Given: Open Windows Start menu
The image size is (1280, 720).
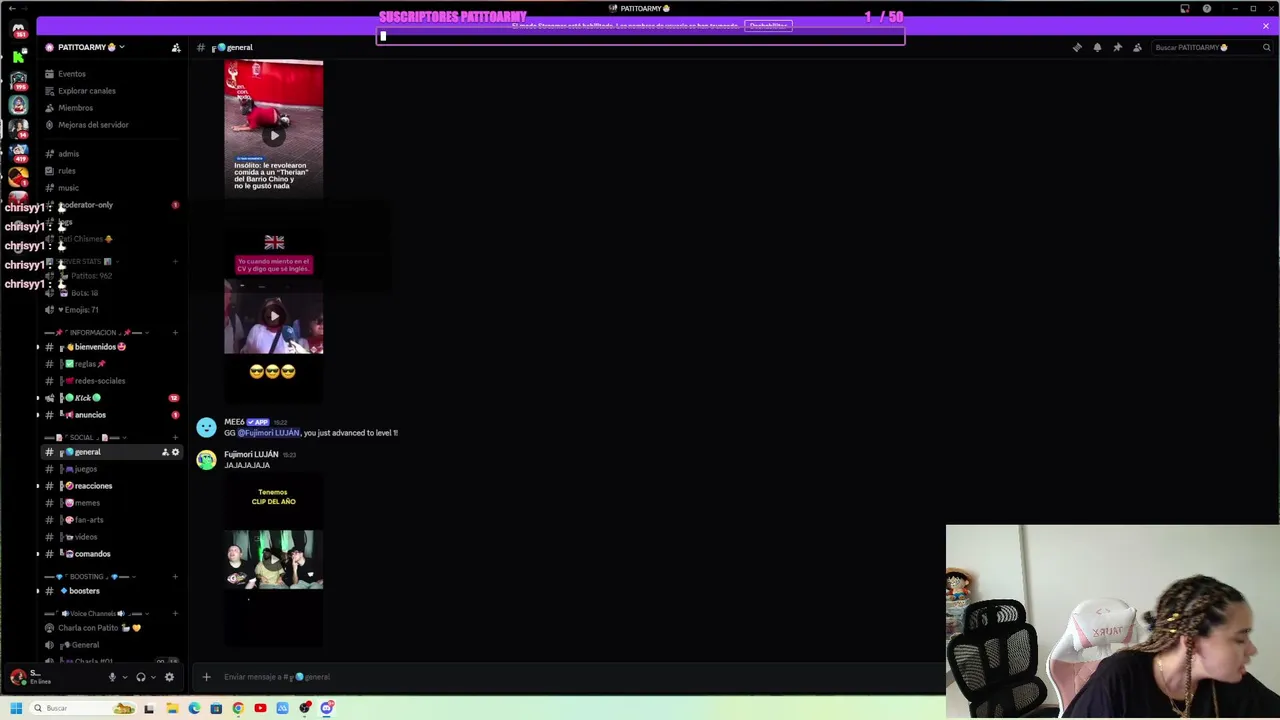Looking at the screenshot, I should point(16,708).
